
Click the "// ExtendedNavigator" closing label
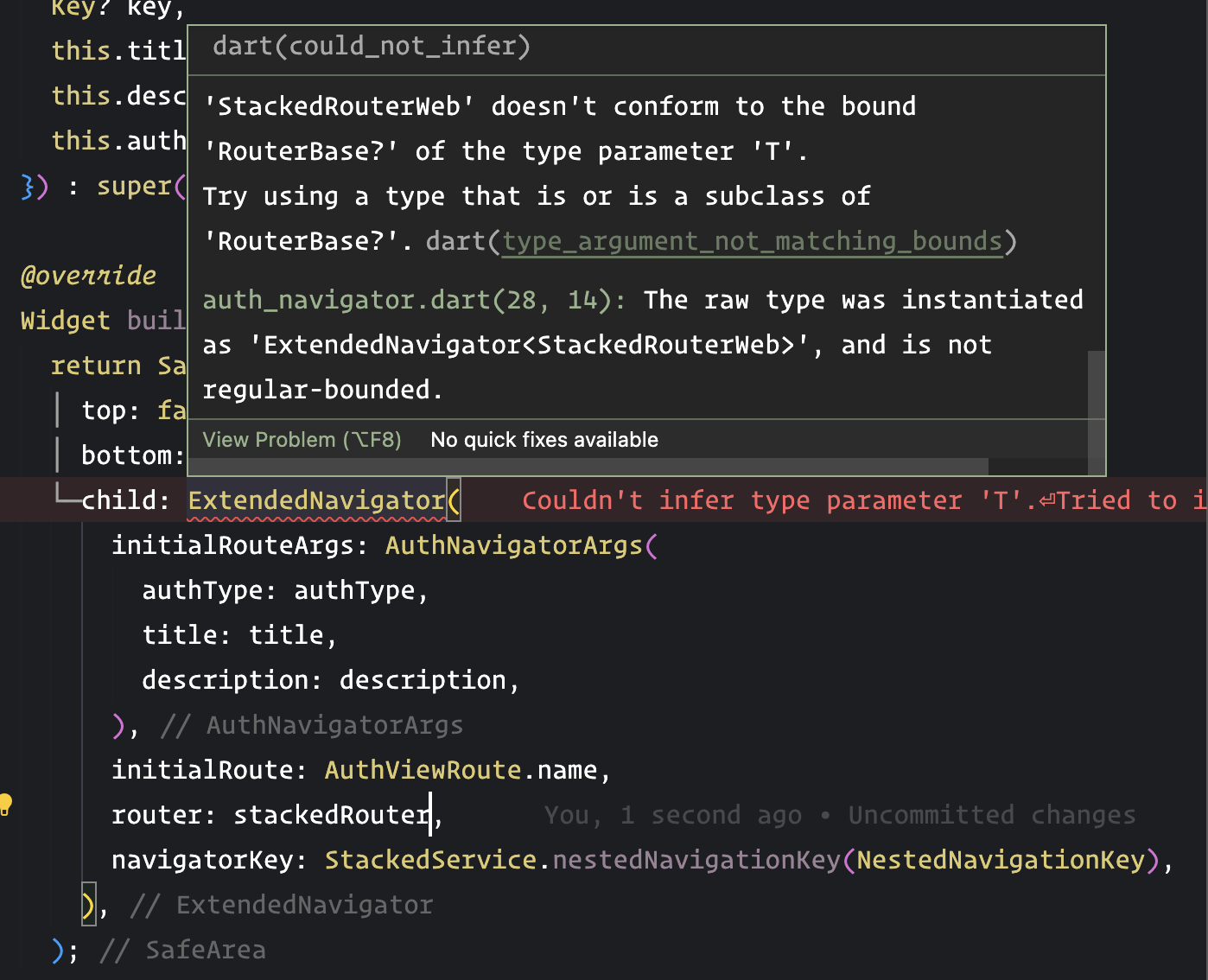coord(282,905)
